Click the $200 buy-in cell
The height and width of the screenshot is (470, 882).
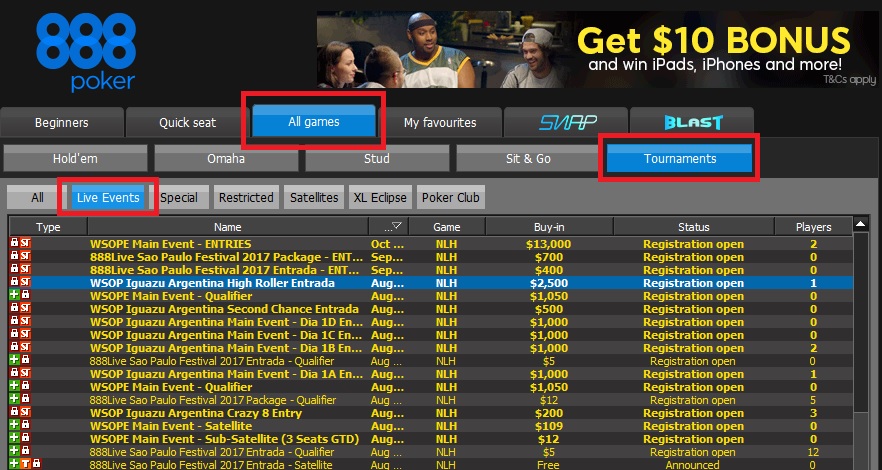point(548,413)
